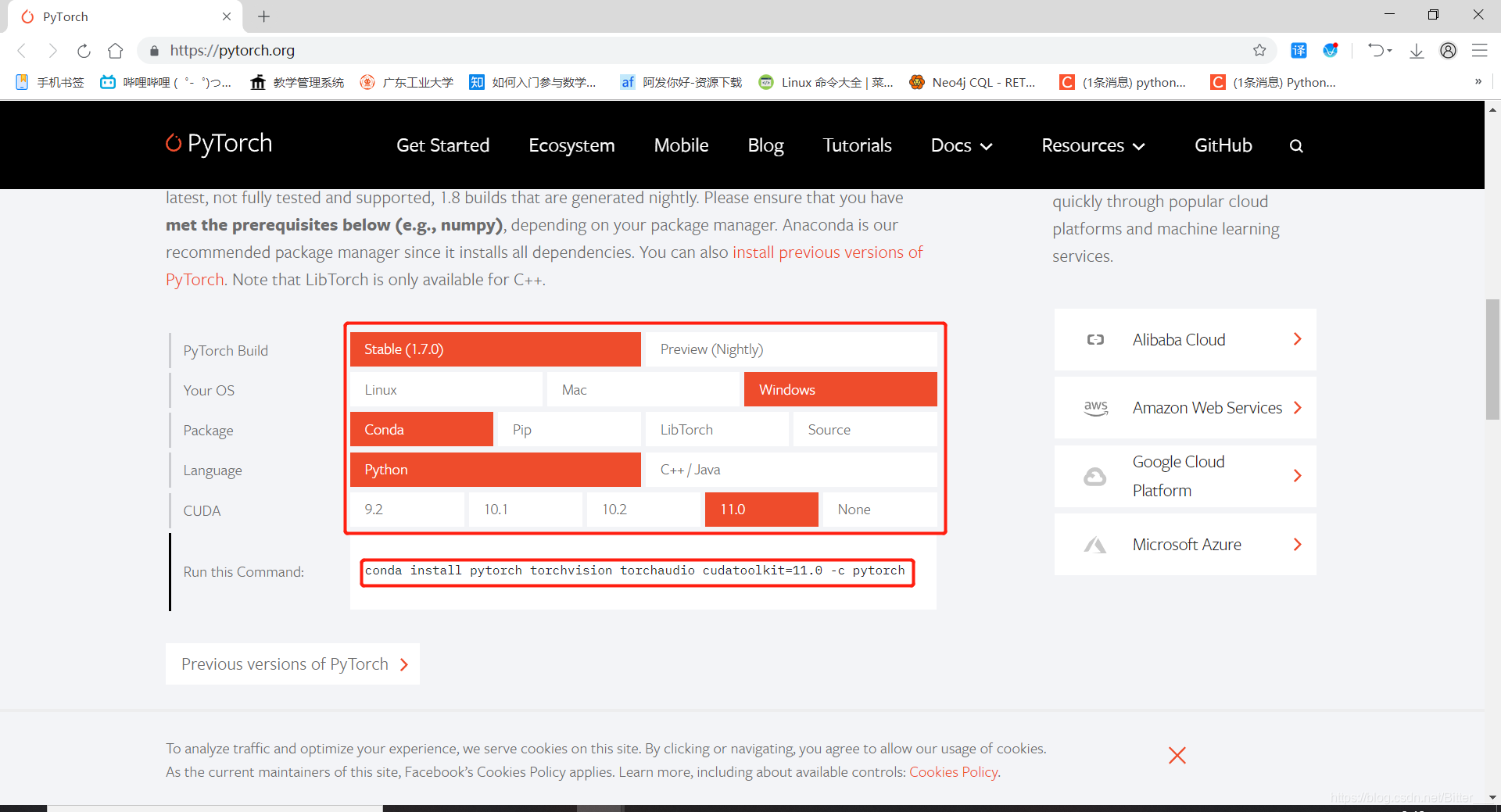This screenshot has width=1501, height=812.
Task: Open the Linux 命令大全 bookmark
Action: pyautogui.click(x=826, y=82)
